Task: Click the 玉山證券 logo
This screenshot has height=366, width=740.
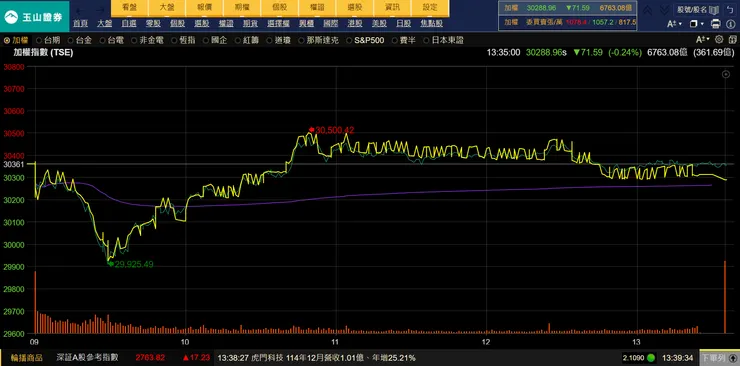Action: pos(34,17)
